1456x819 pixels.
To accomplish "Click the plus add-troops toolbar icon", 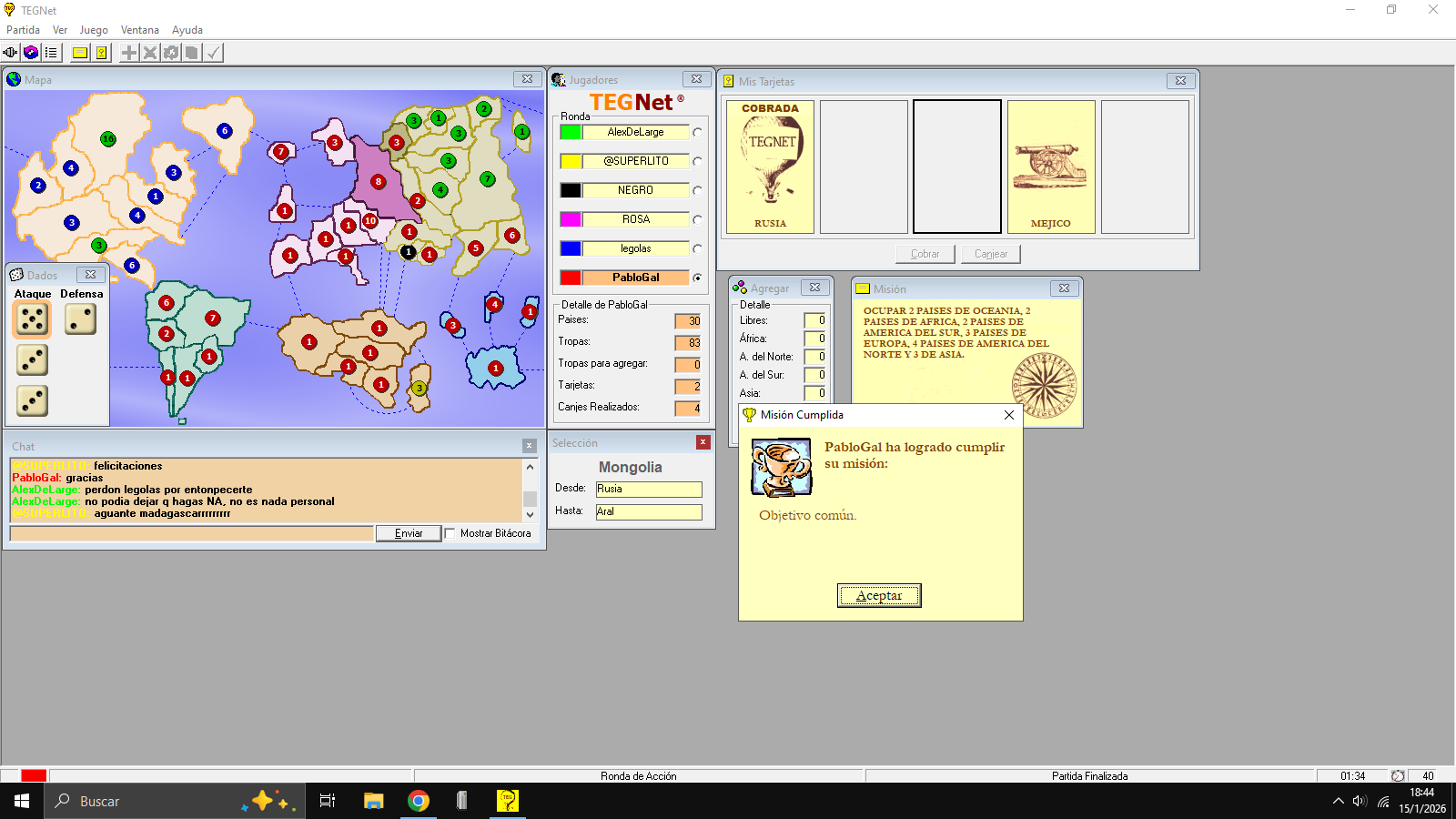I will pos(129,53).
